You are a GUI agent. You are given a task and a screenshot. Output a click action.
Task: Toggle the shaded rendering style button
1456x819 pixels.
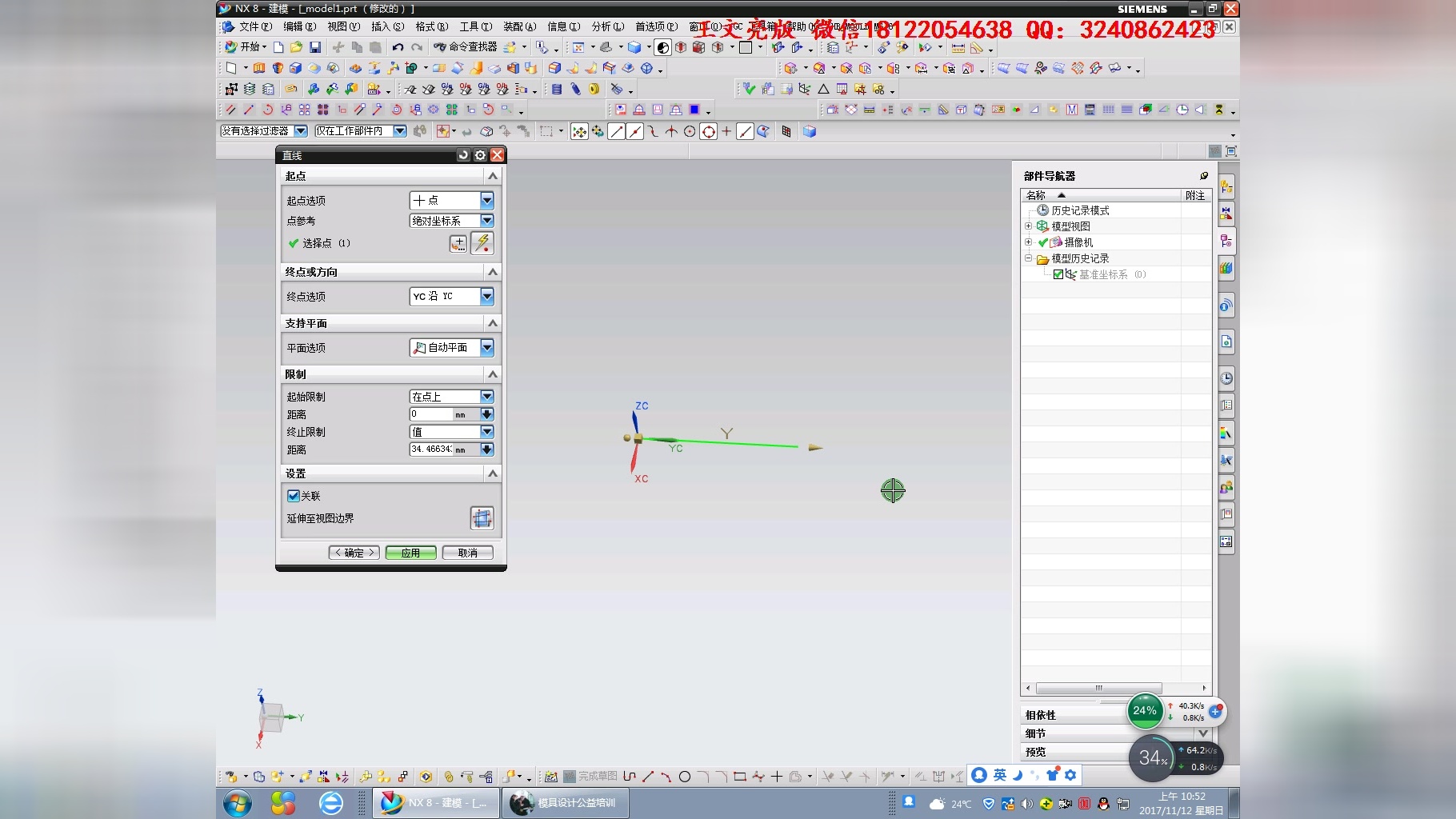[x=663, y=47]
